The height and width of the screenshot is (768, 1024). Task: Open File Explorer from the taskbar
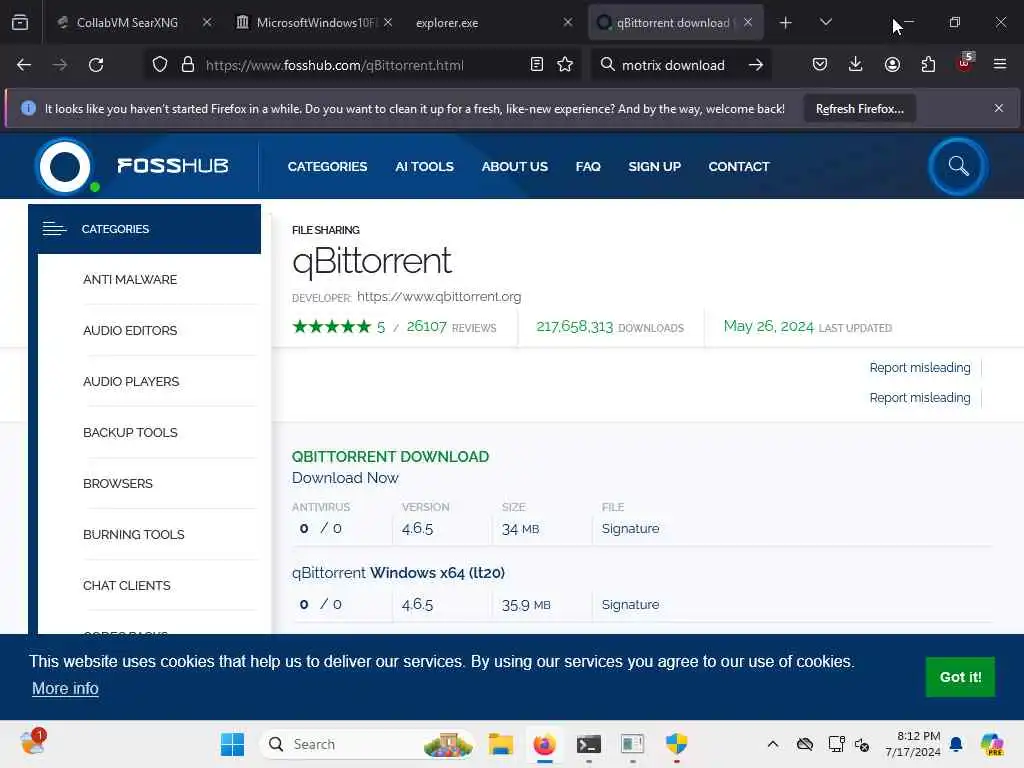501,744
